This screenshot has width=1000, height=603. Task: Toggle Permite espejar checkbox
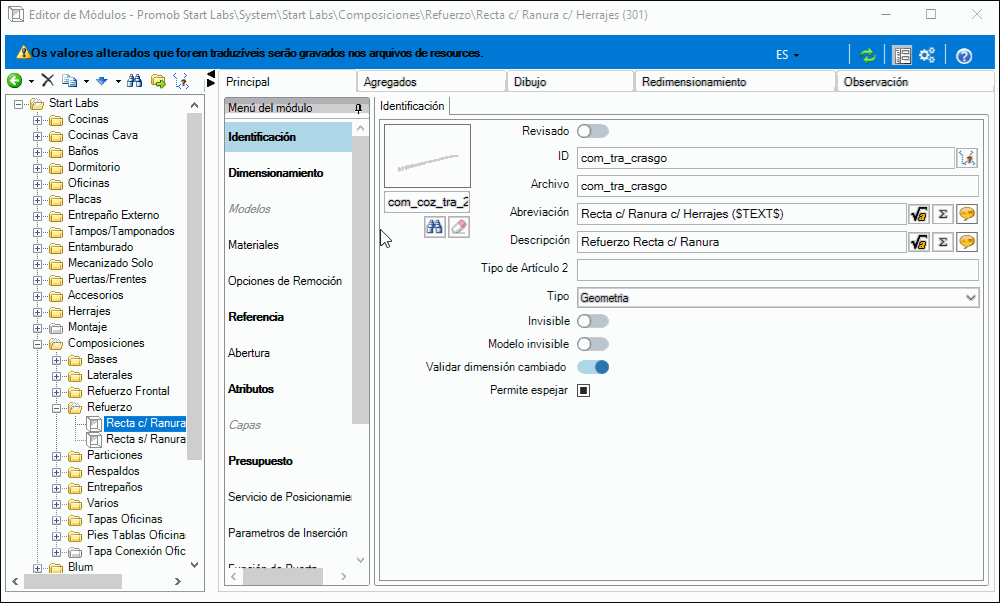click(584, 390)
